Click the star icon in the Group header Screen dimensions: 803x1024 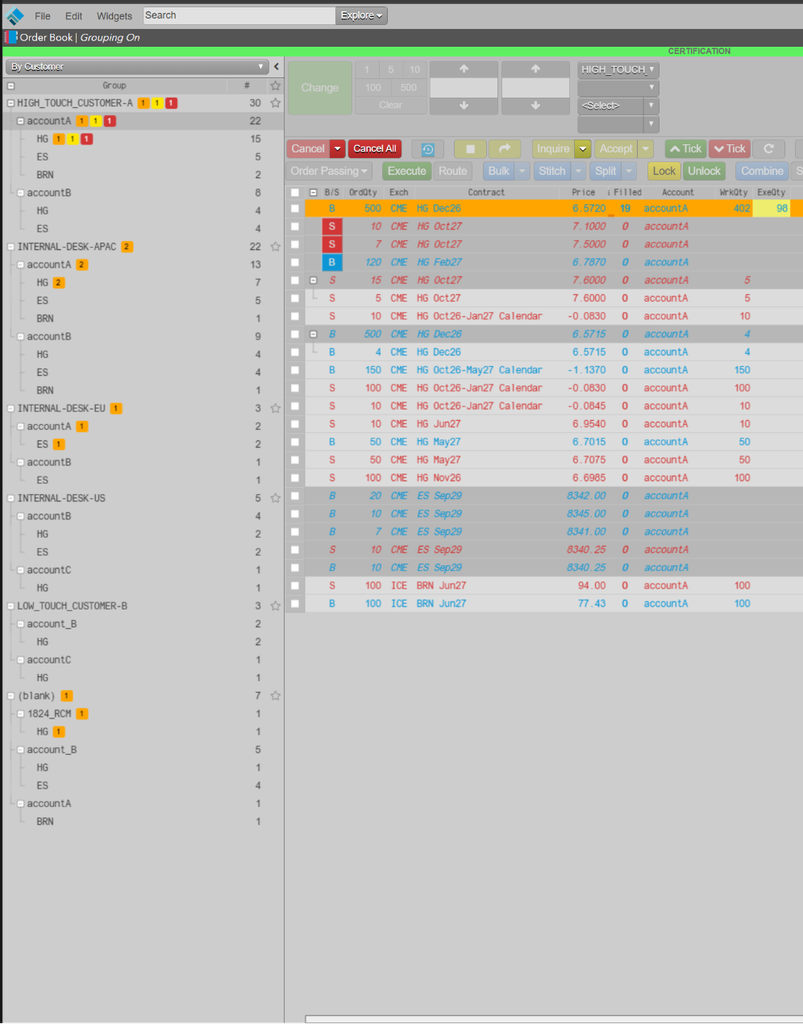coord(276,86)
